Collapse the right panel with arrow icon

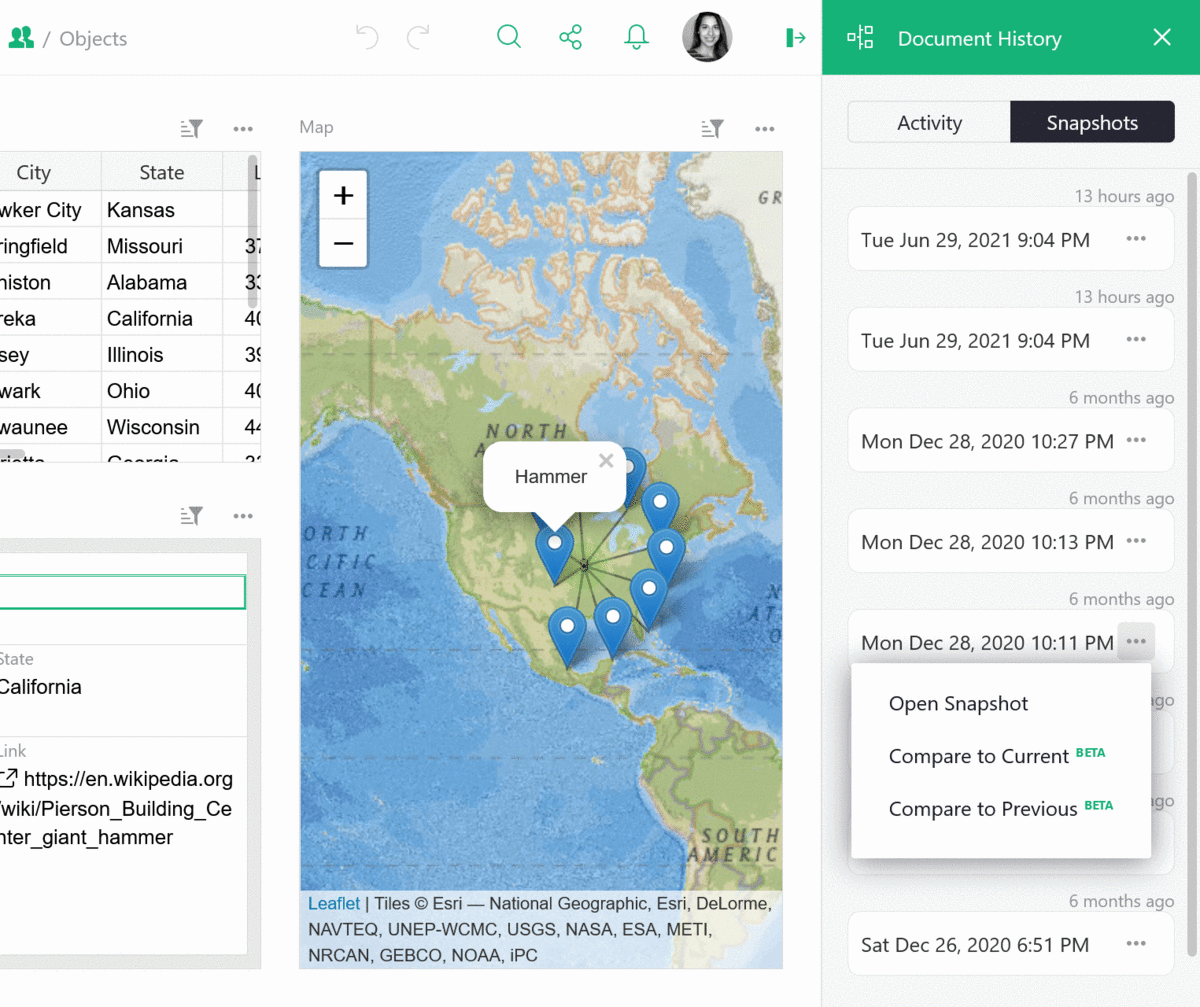click(x=796, y=38)
